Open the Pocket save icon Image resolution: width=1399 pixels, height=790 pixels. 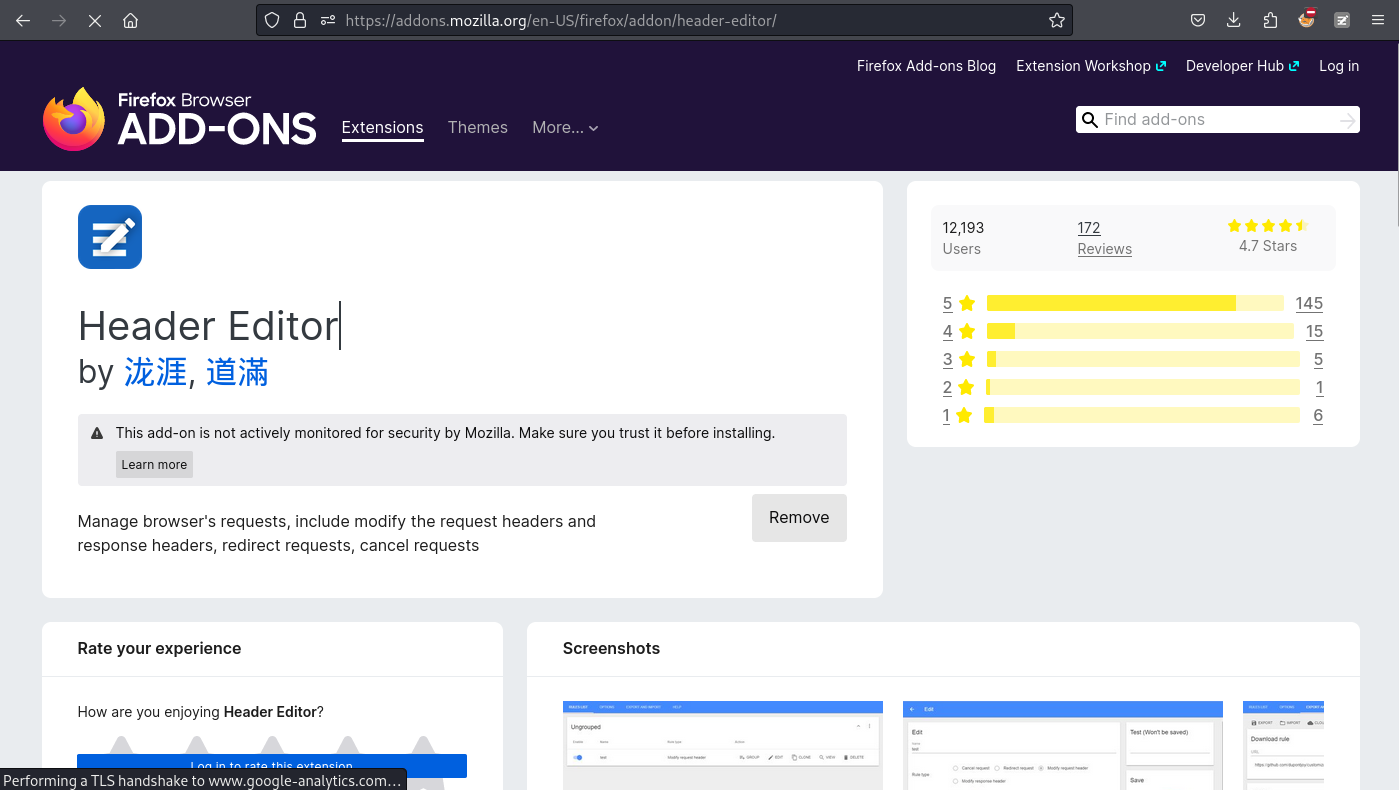click(1197, 20)
